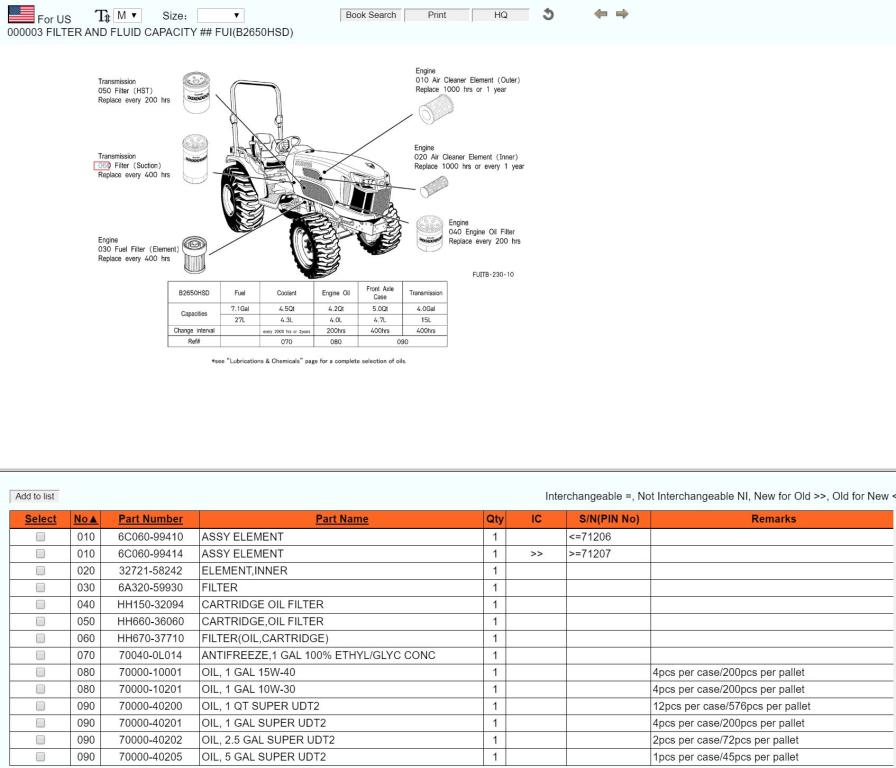Image resolution: width=896 pixels, height=768 pixels.
Task: Tick the checkbox for 70000-40202
Action: 41,739
